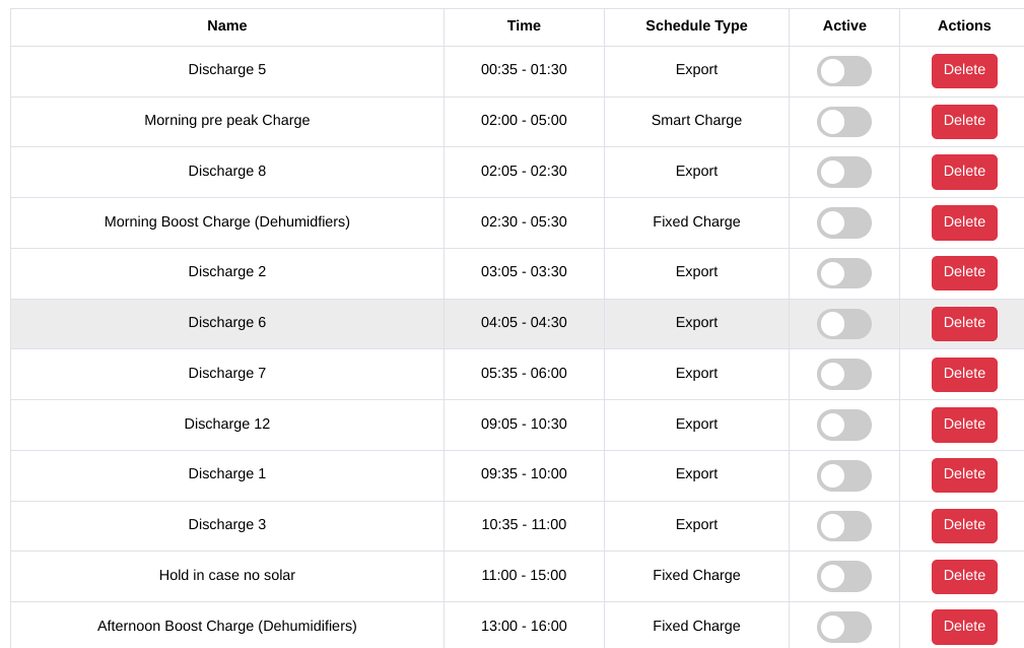Turn on the Discharge 6 toggle
Image resolution: width=1024 pixels, height=648 pixels.
click(x=844, y=324)
